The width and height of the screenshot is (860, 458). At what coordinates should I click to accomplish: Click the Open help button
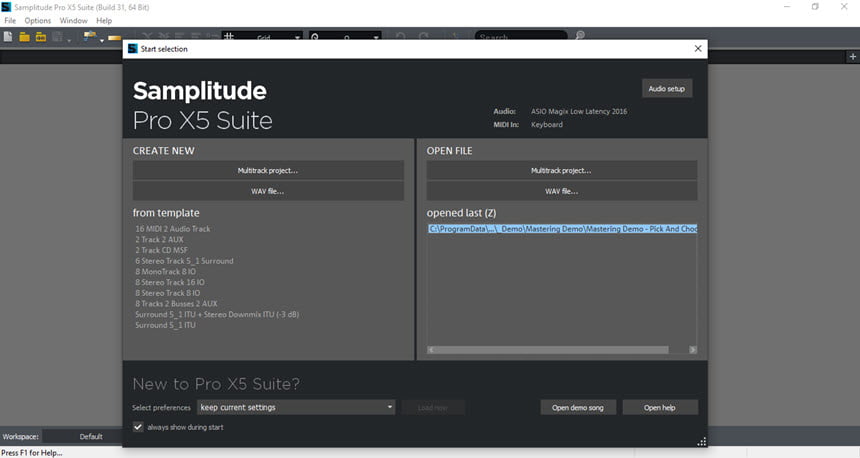pyautogui.click(x=660, y=408)
